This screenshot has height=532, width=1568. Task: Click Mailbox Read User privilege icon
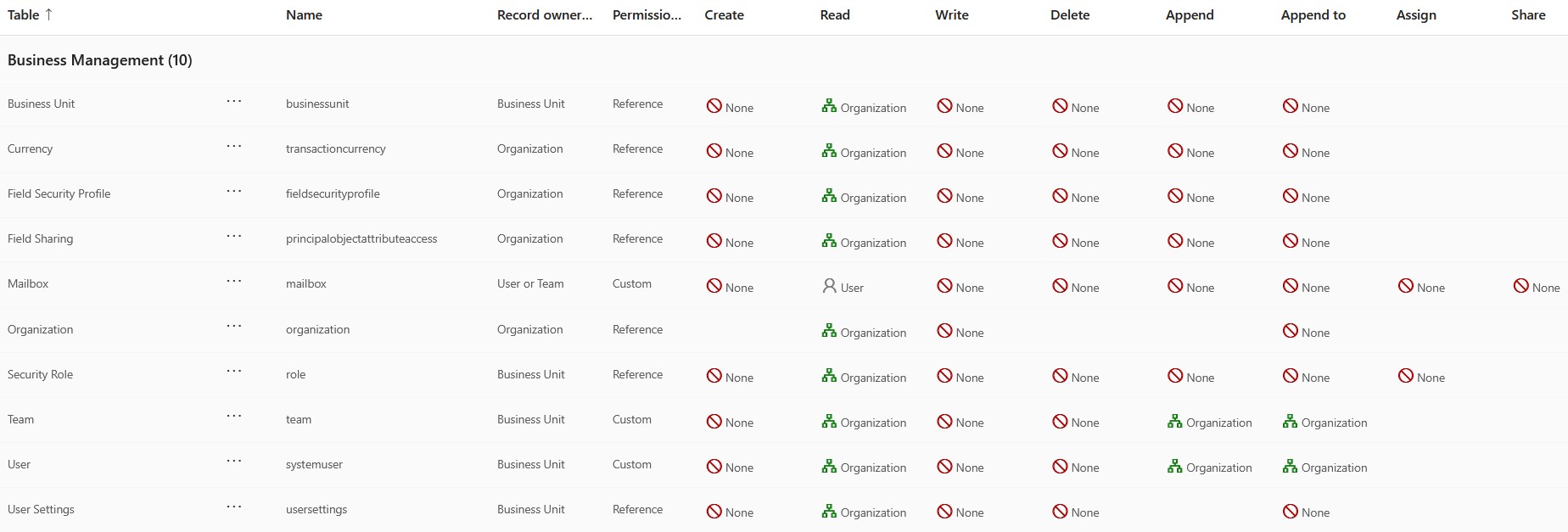point(829,286)
